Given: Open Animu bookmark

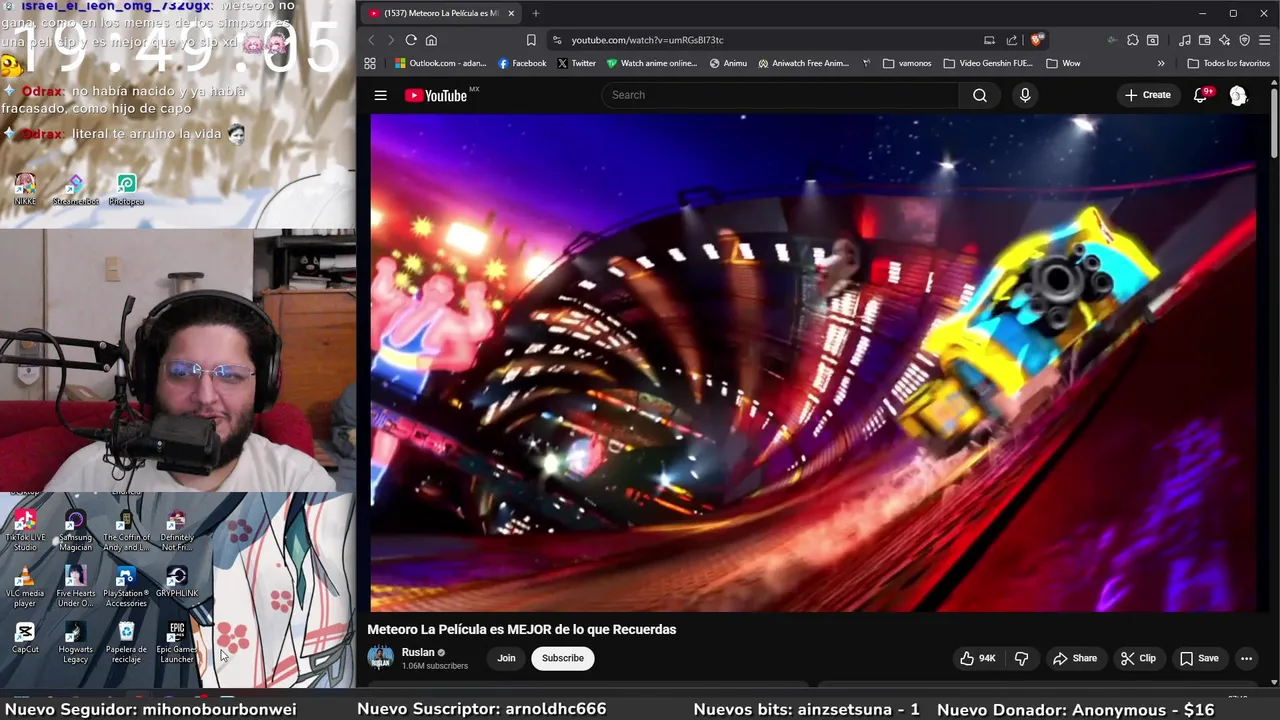Looking at the screenshot, I should (x=728, y=63).
